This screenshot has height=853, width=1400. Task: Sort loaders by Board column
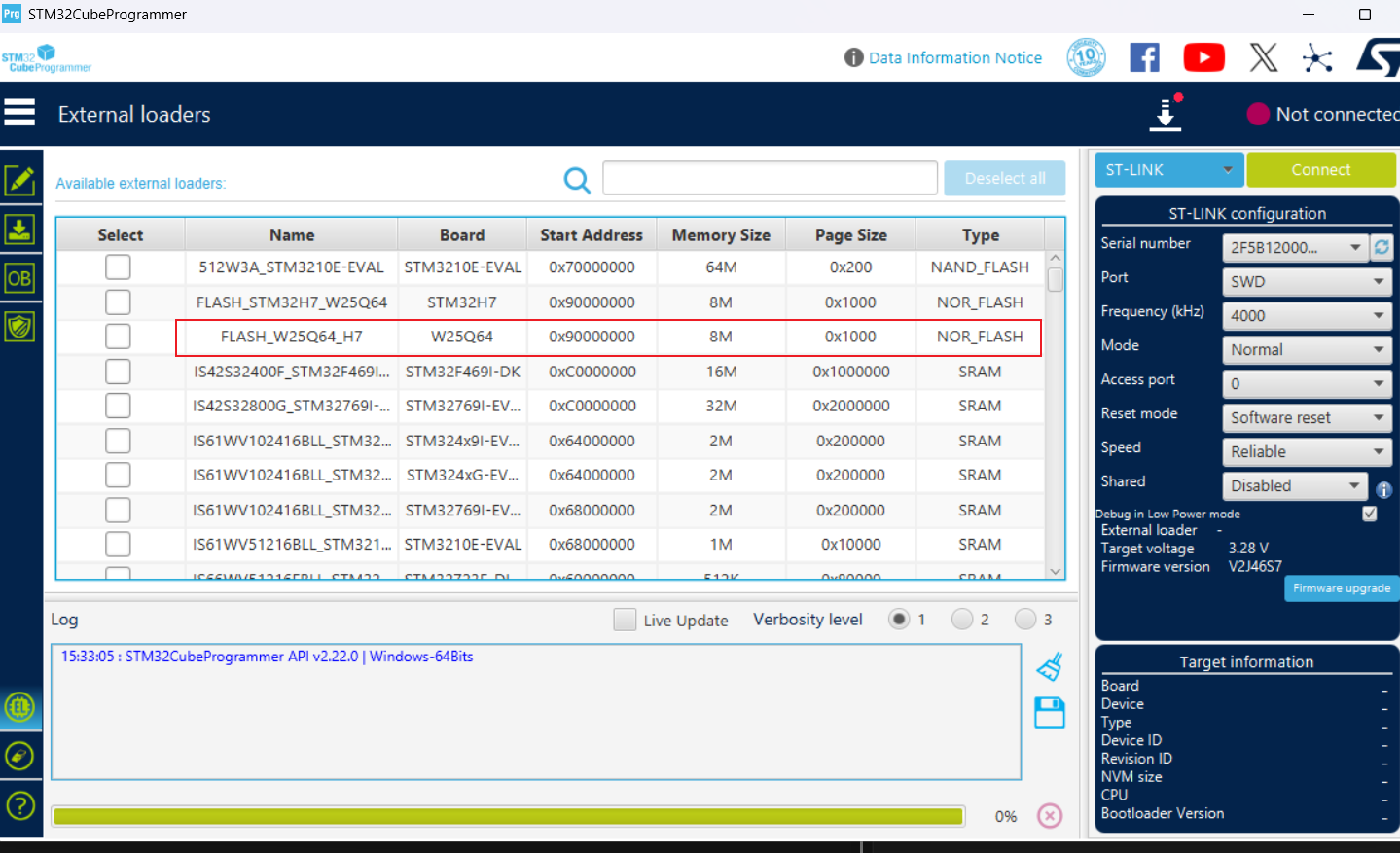(x=462, y=235)
